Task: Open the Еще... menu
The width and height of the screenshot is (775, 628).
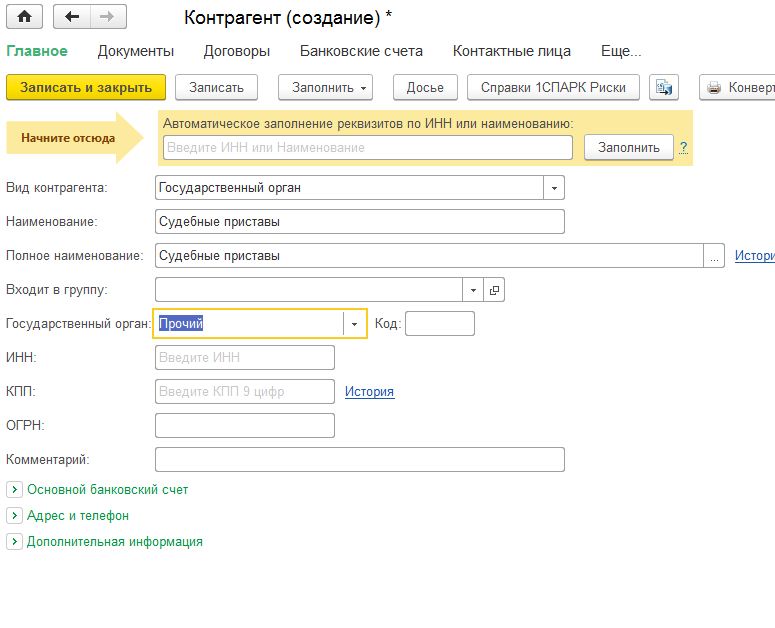Action: (621, 51)
